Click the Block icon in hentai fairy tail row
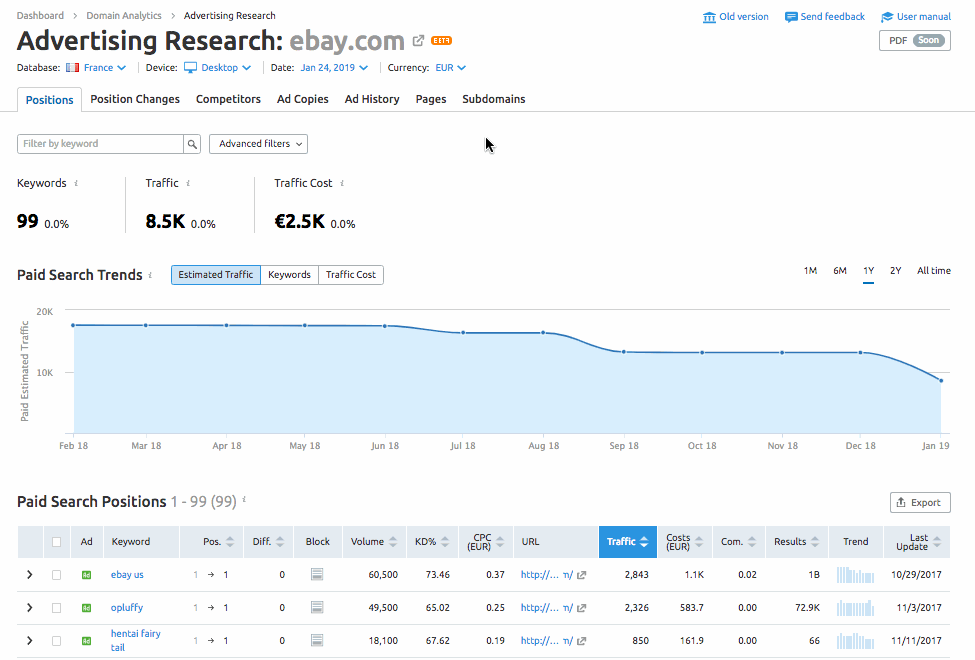The image size is (975, 660). coord(317,640)
